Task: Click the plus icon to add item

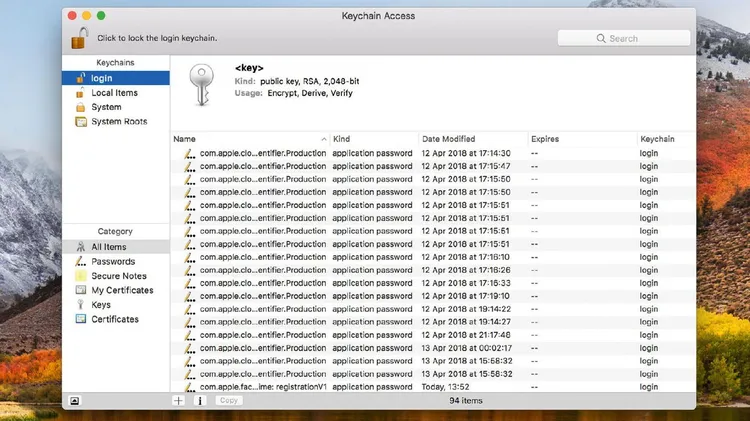Action: click(178, 400)
